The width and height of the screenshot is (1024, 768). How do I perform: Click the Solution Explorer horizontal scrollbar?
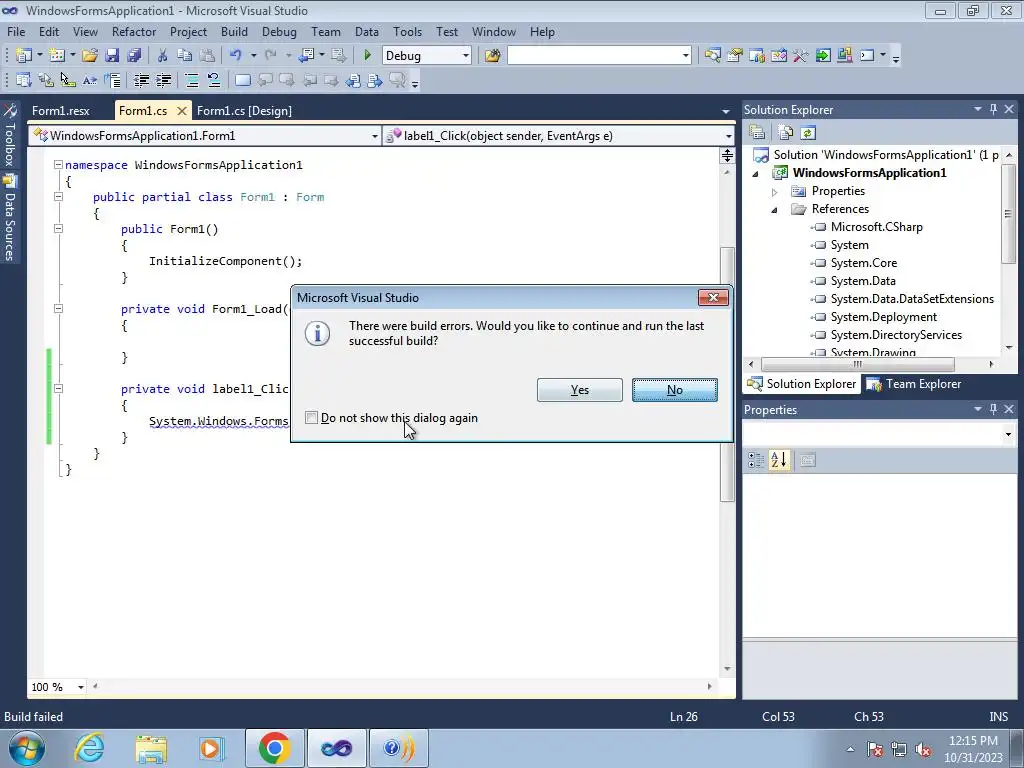857,364
